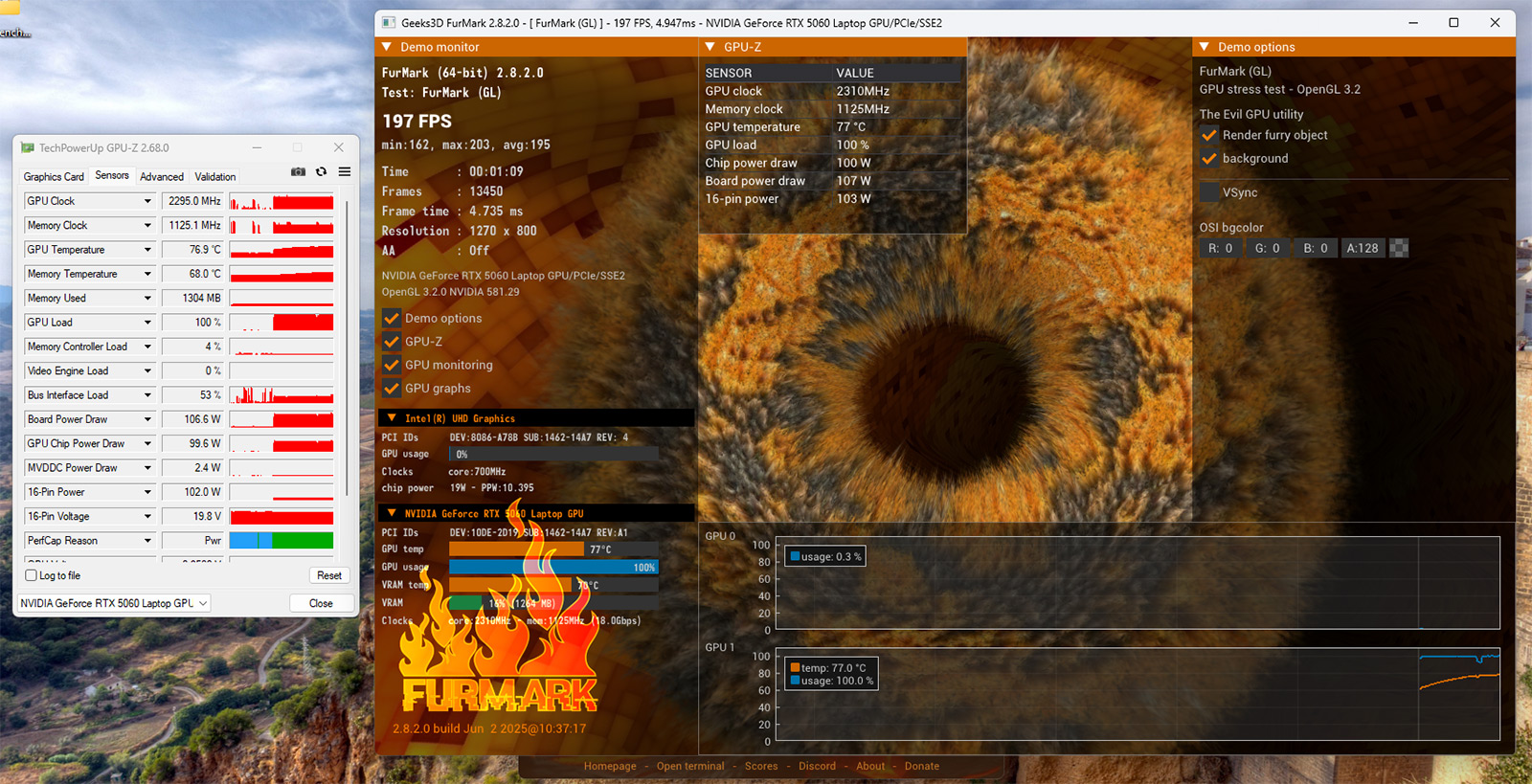The image size is (1532, 784).
Task: Enable the VSync checkbox
Action: pos(1209,192)
